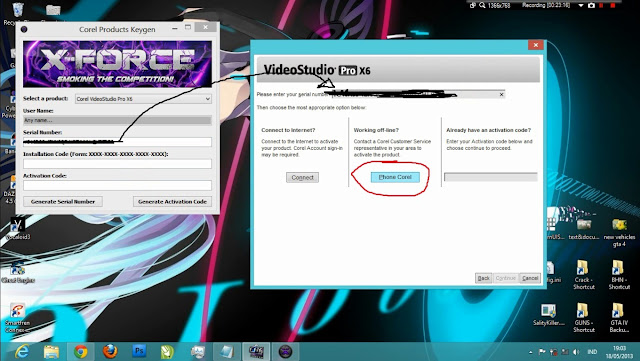Click the Serial Number field in Keygen
This screenshot has height=361, width=640.
coord(117,142)
